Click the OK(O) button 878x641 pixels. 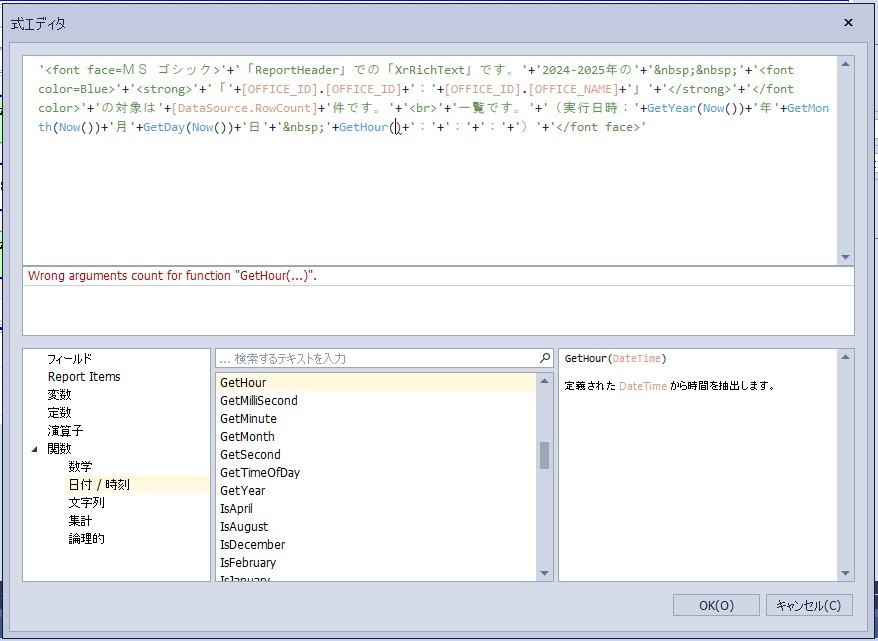tap(715, 605)
